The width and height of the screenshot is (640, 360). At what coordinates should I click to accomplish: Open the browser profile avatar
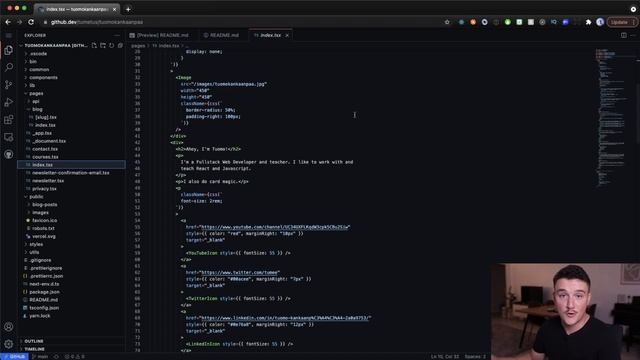[600, 22]
